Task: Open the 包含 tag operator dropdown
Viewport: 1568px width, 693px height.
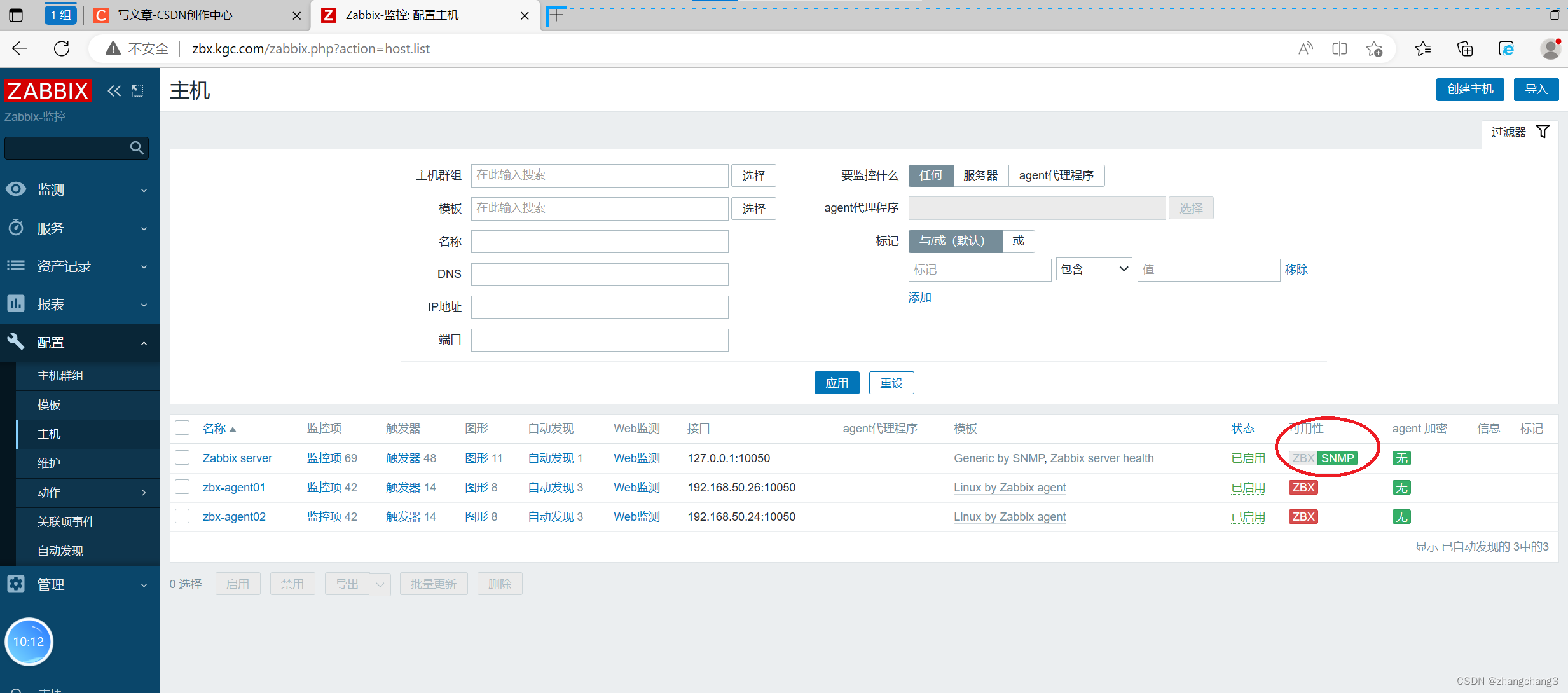Action: [x=1094, y=270]
